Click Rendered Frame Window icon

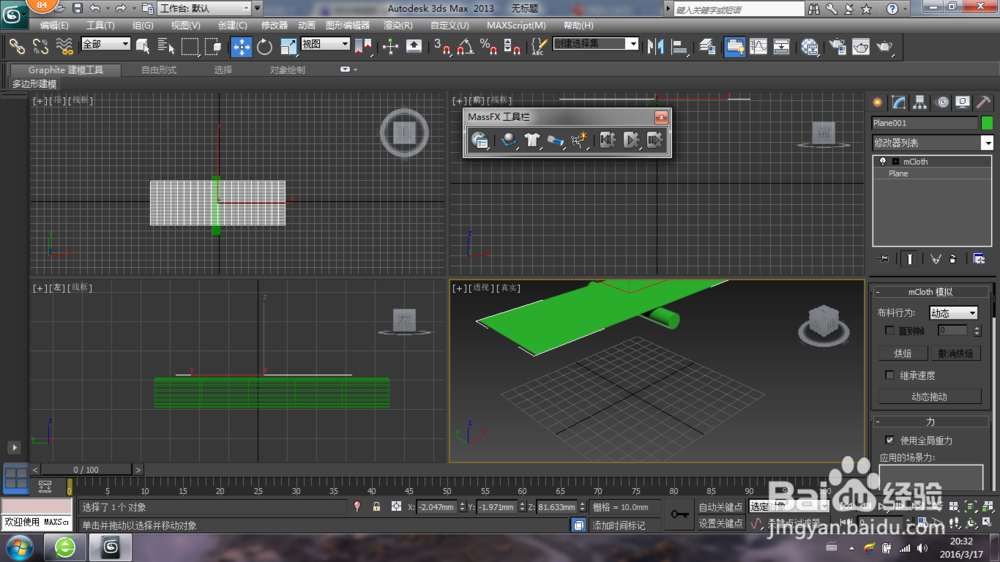coord(861,47)
